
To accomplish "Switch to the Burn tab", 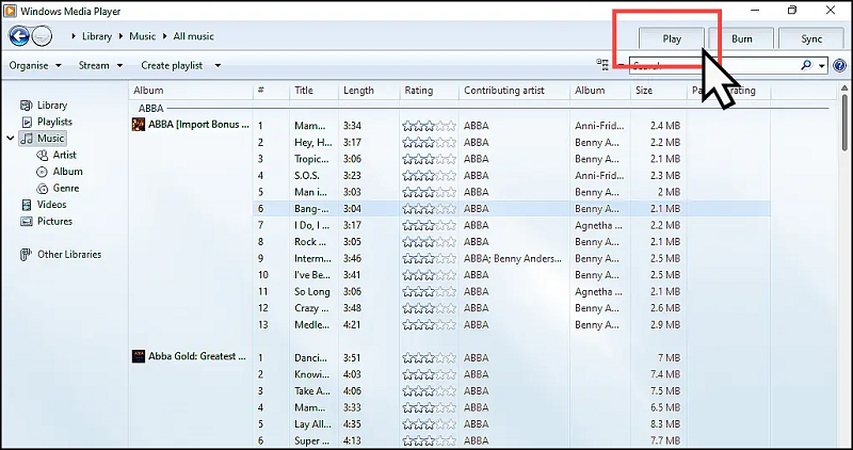I will pyautogui.click(x=741, y=39).
